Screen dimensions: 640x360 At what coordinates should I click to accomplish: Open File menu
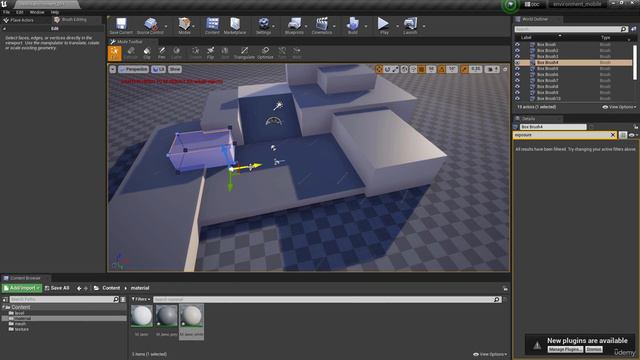pos(7,12)
